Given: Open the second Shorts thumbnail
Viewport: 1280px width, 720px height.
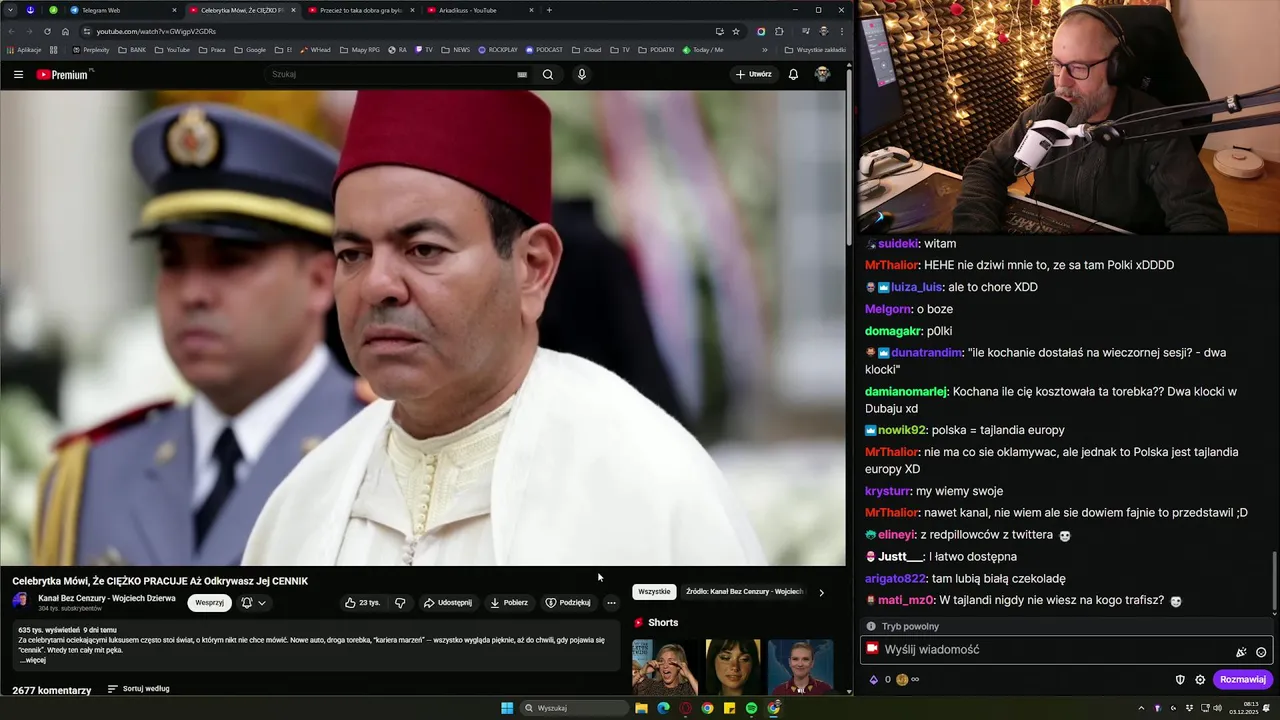Looking at the screenshot, I should pyautogui.click(x=733, y=667).
